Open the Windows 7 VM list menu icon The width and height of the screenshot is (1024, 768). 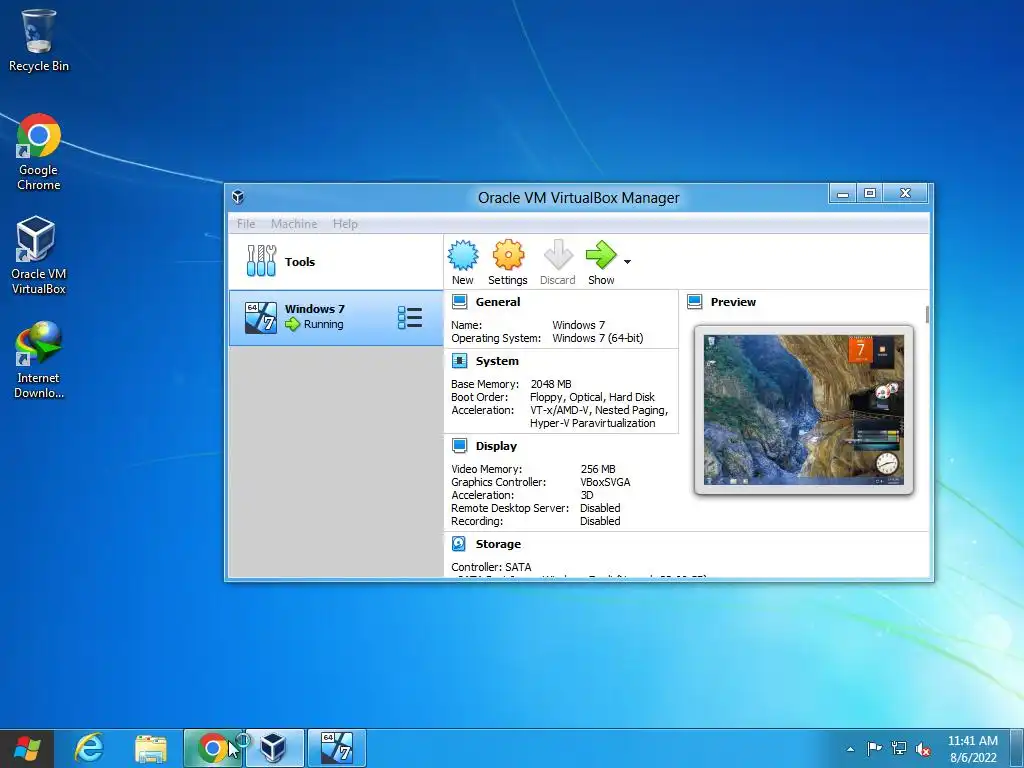point(410,318)
